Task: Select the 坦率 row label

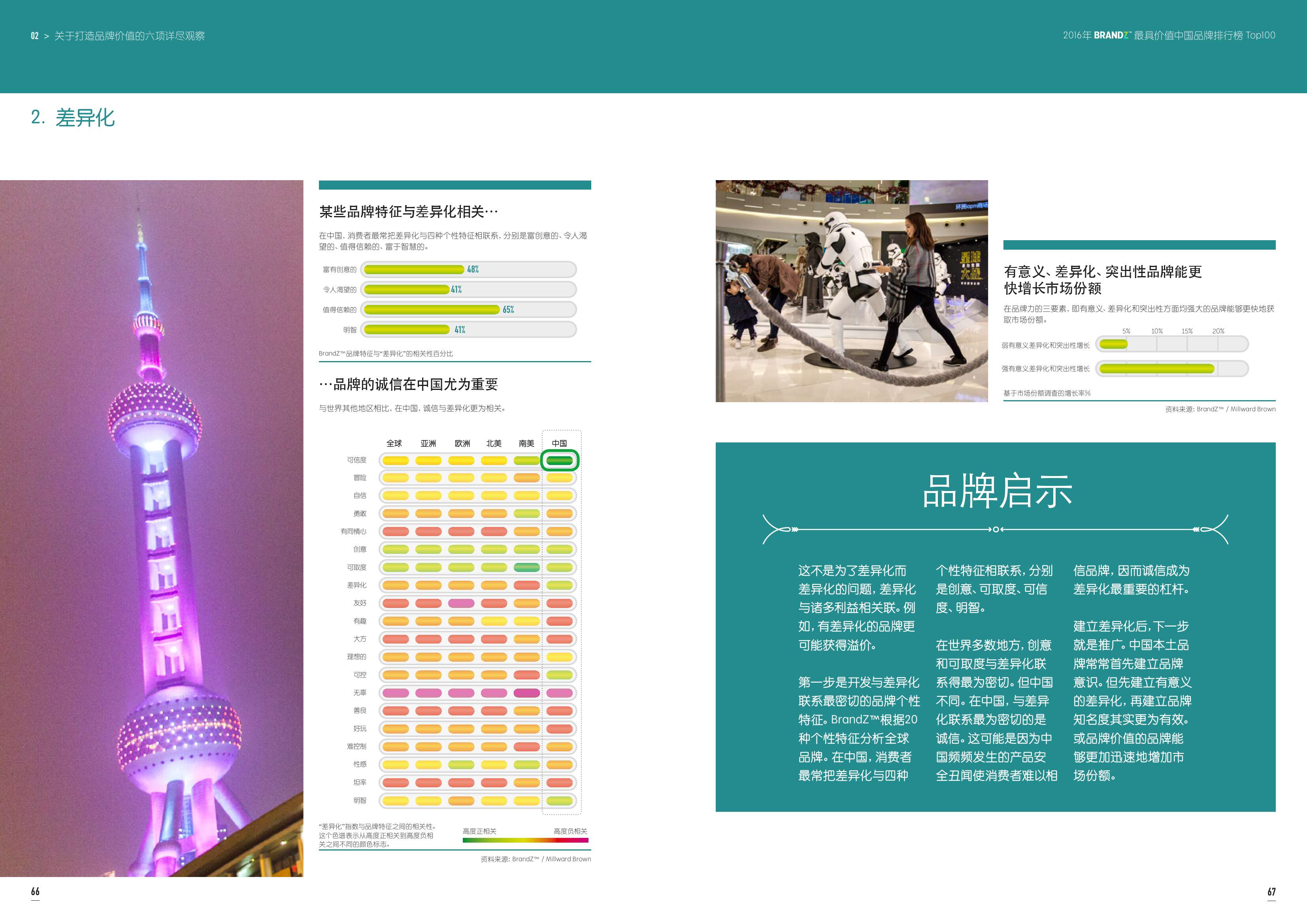Action: click(360, 782)
